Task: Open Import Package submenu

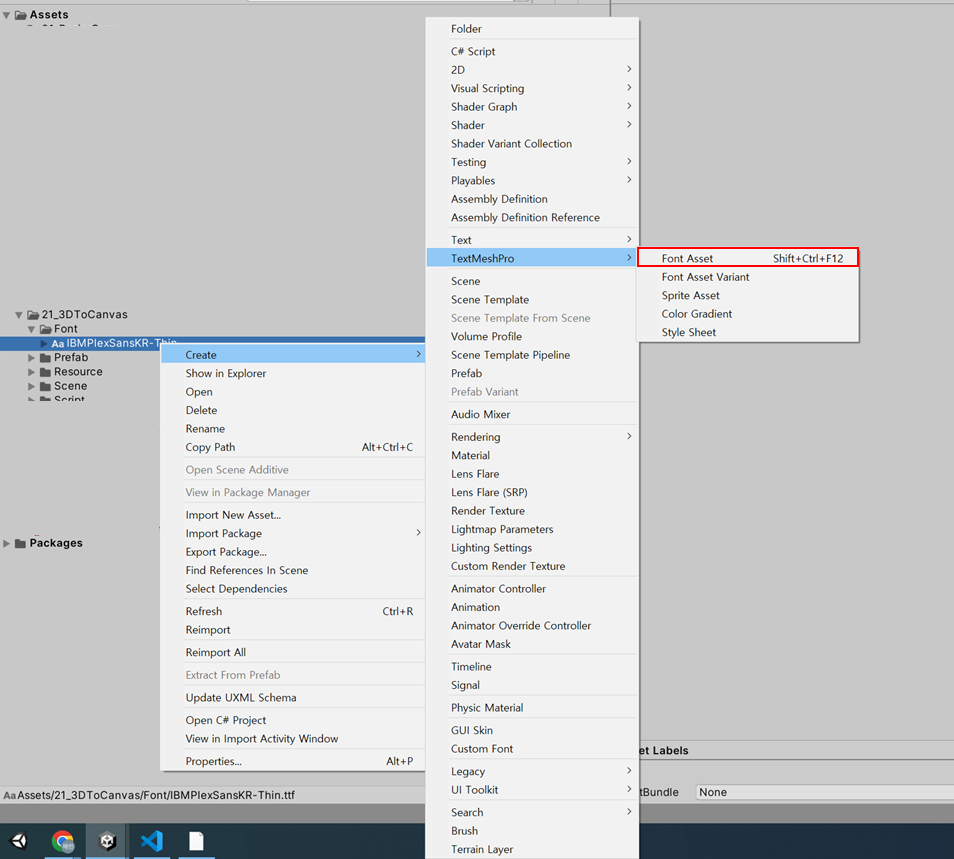Action: click(293, 534)
